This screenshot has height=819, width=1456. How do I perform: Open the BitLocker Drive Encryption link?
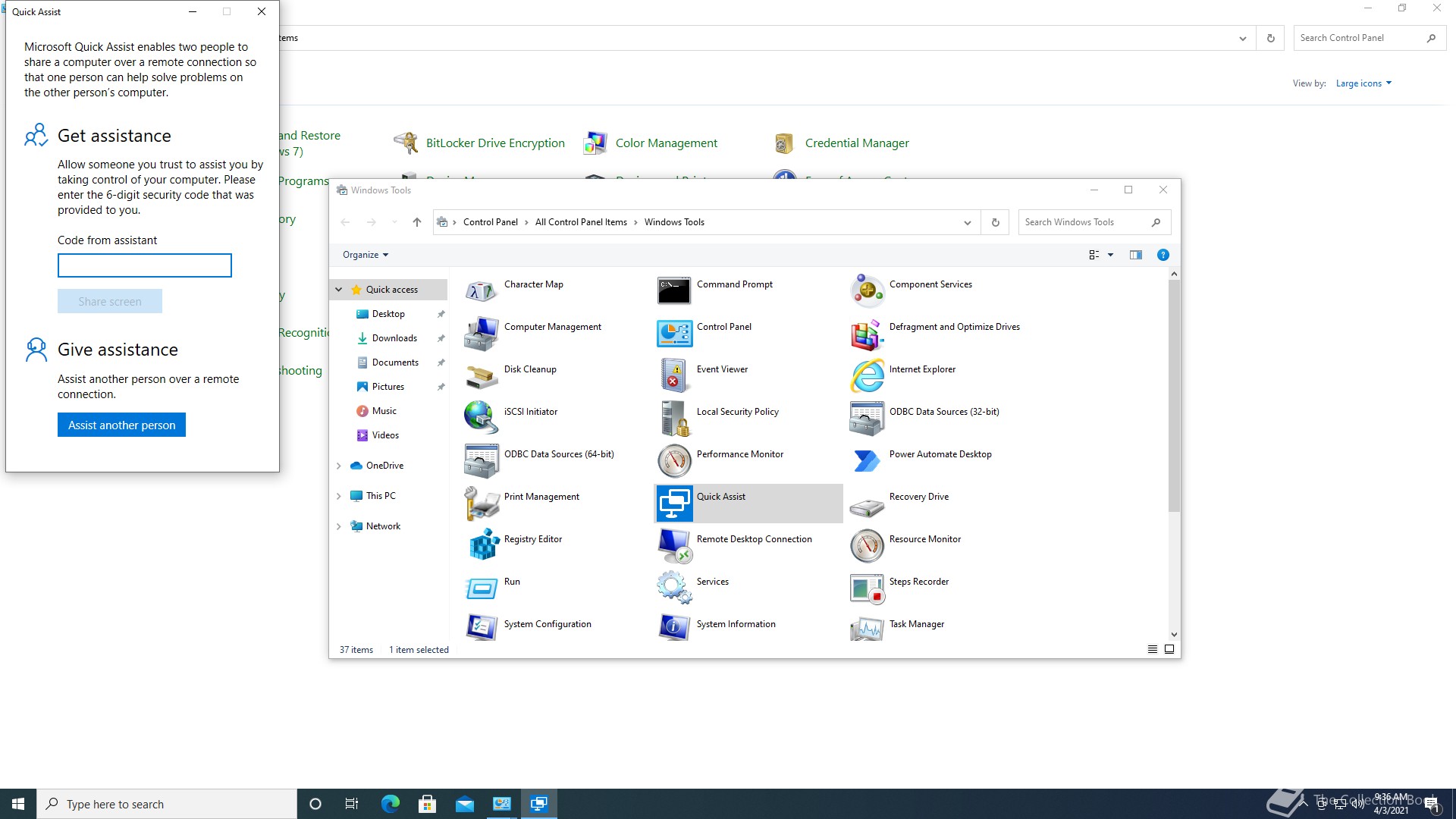495,143
